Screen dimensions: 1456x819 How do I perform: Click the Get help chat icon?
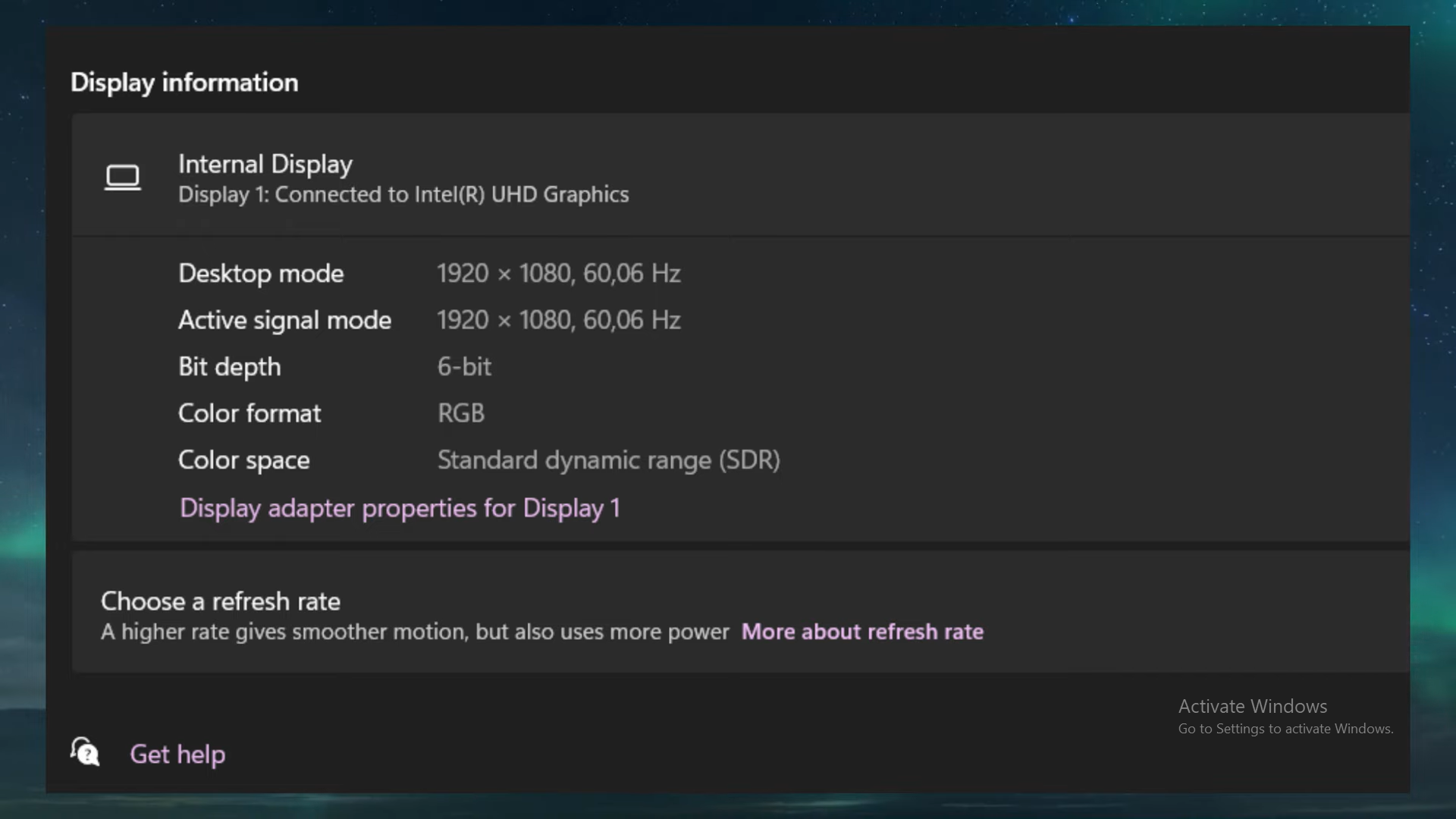[85, 752]
